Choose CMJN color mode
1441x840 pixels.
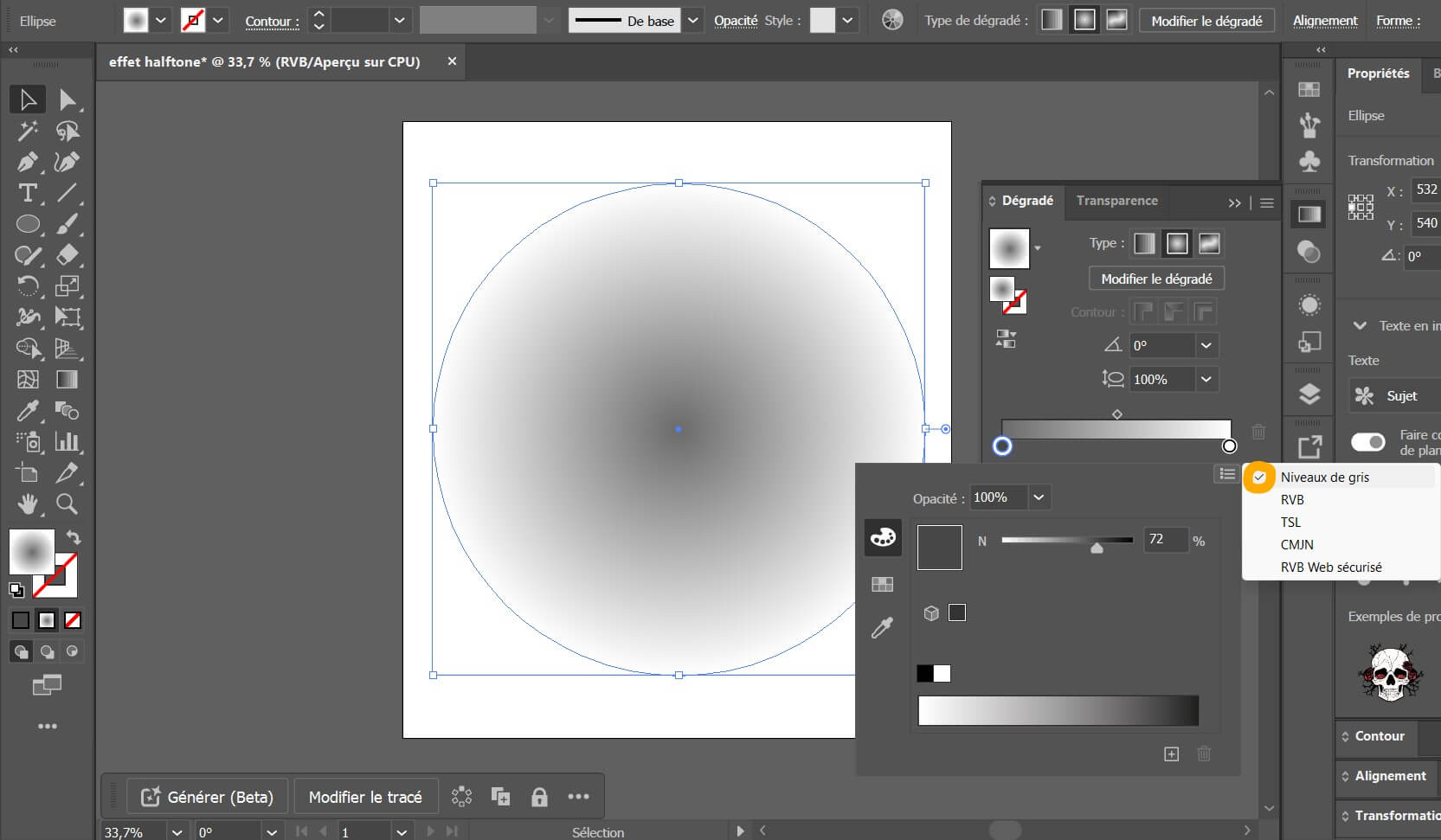pyautogui.click(x=1296, y=544)
